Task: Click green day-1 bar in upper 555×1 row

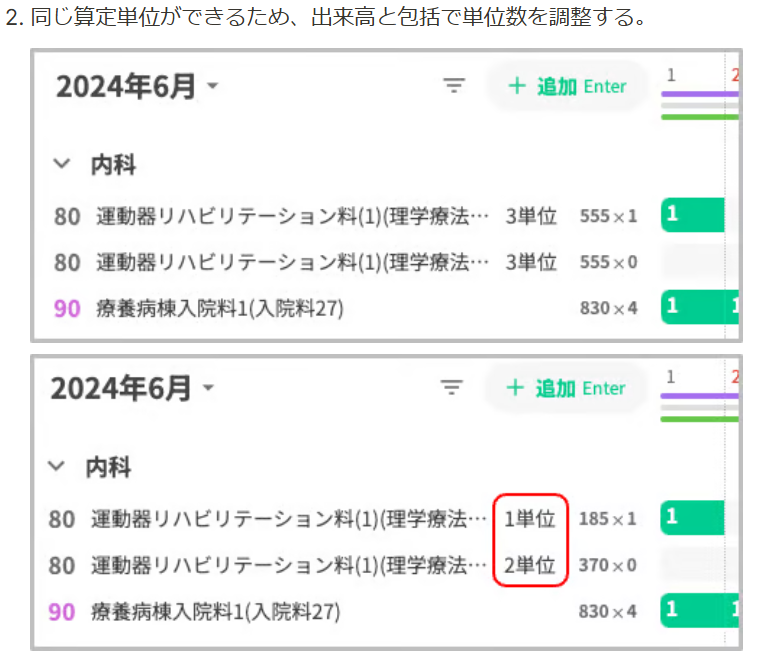Action: pos(692,214)
